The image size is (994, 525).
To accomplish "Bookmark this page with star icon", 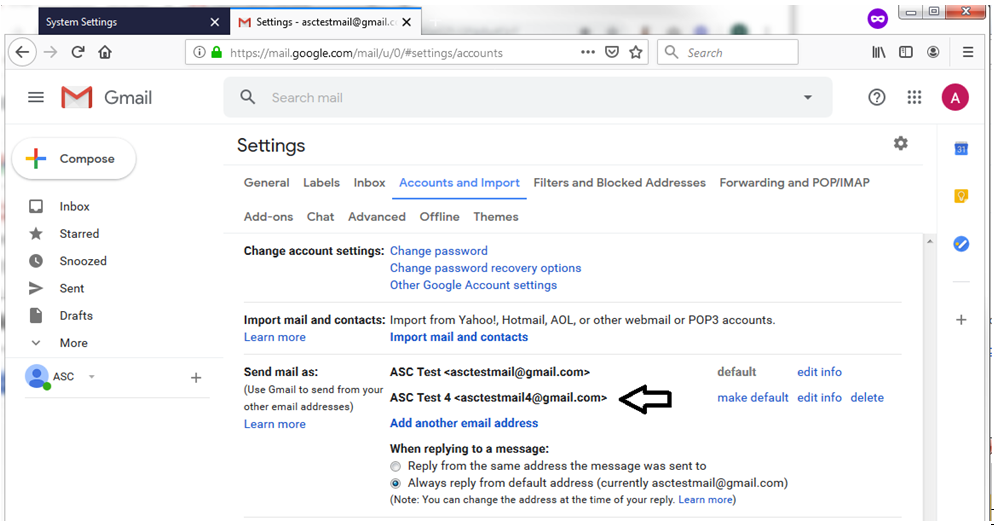I will 636,52.
